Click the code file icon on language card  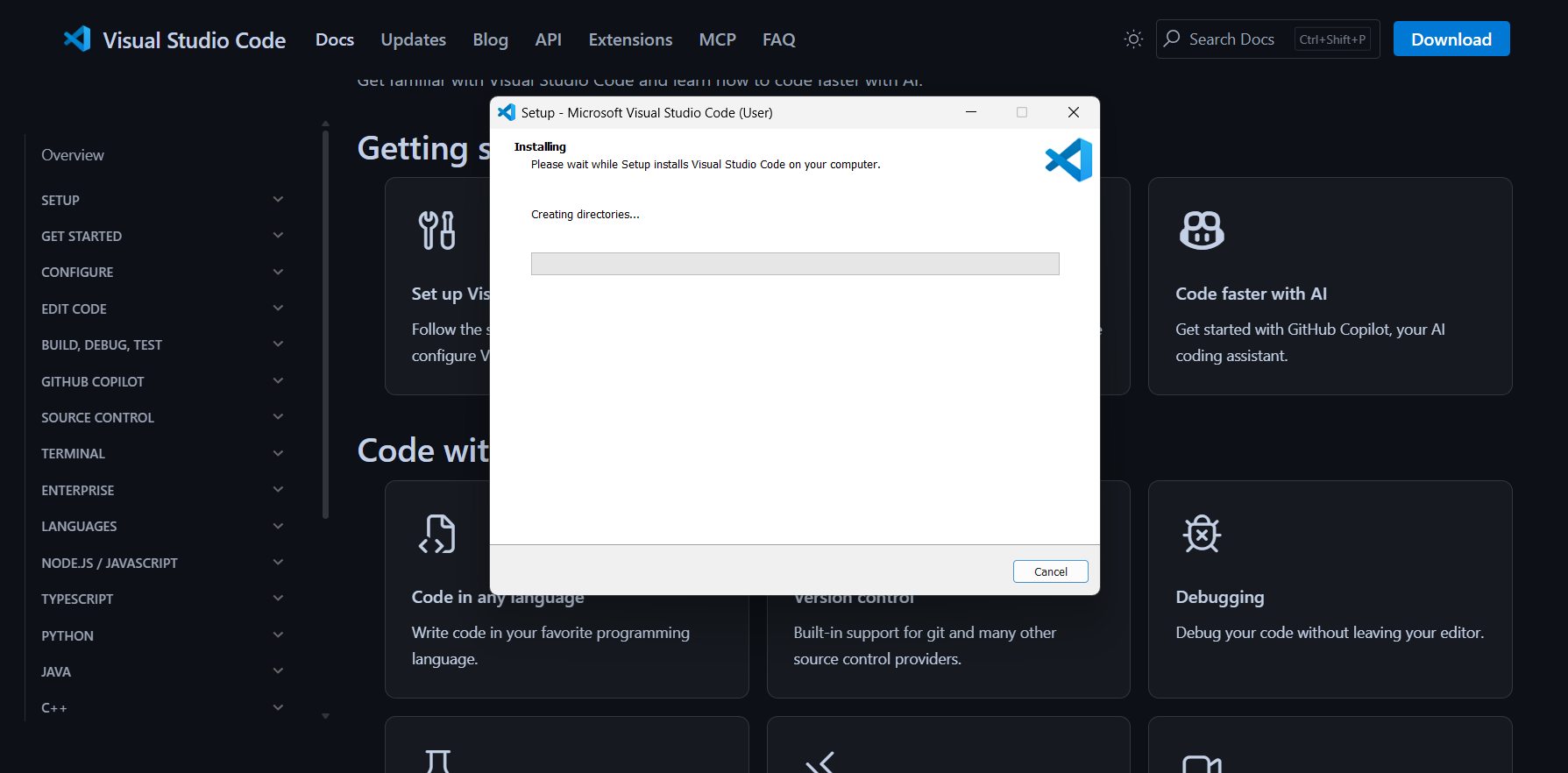click(x=436, y=534)
